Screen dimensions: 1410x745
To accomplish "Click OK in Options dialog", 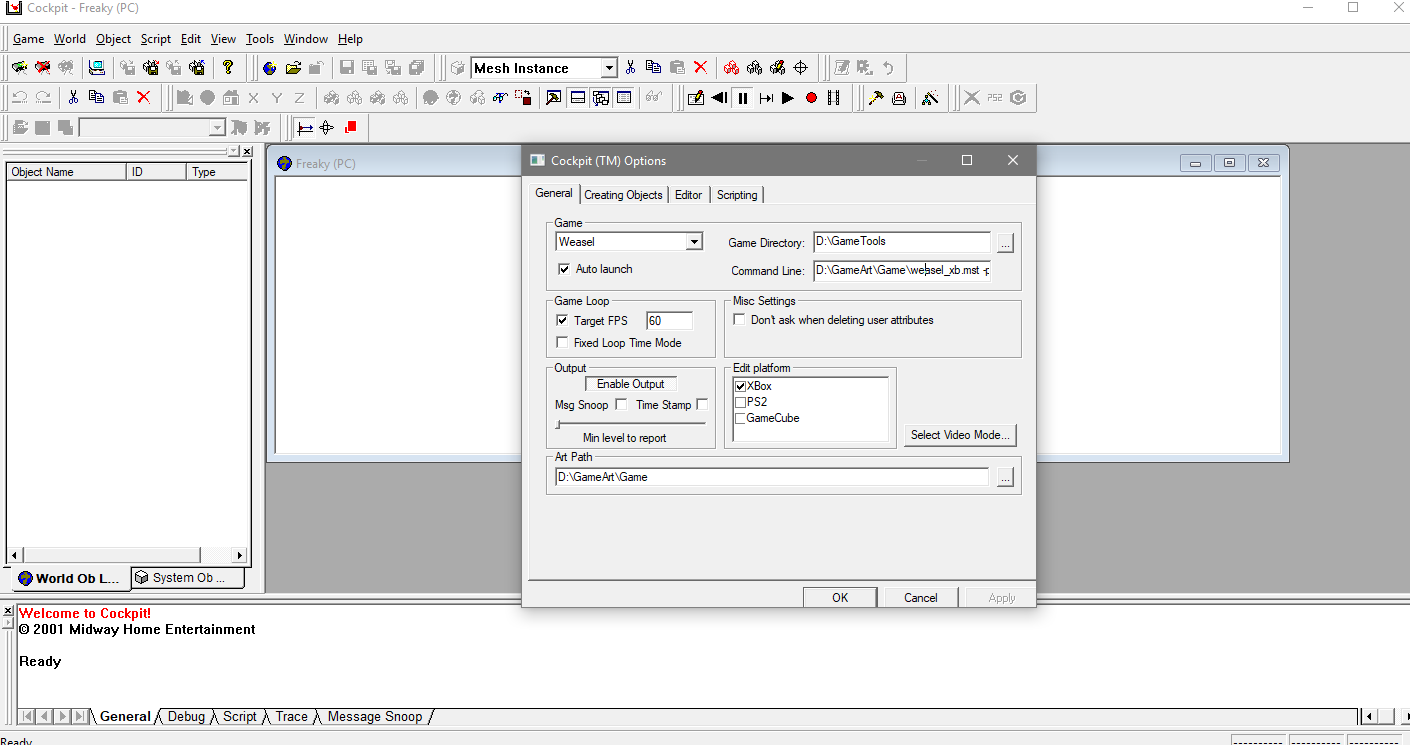I will coord(840,597).
